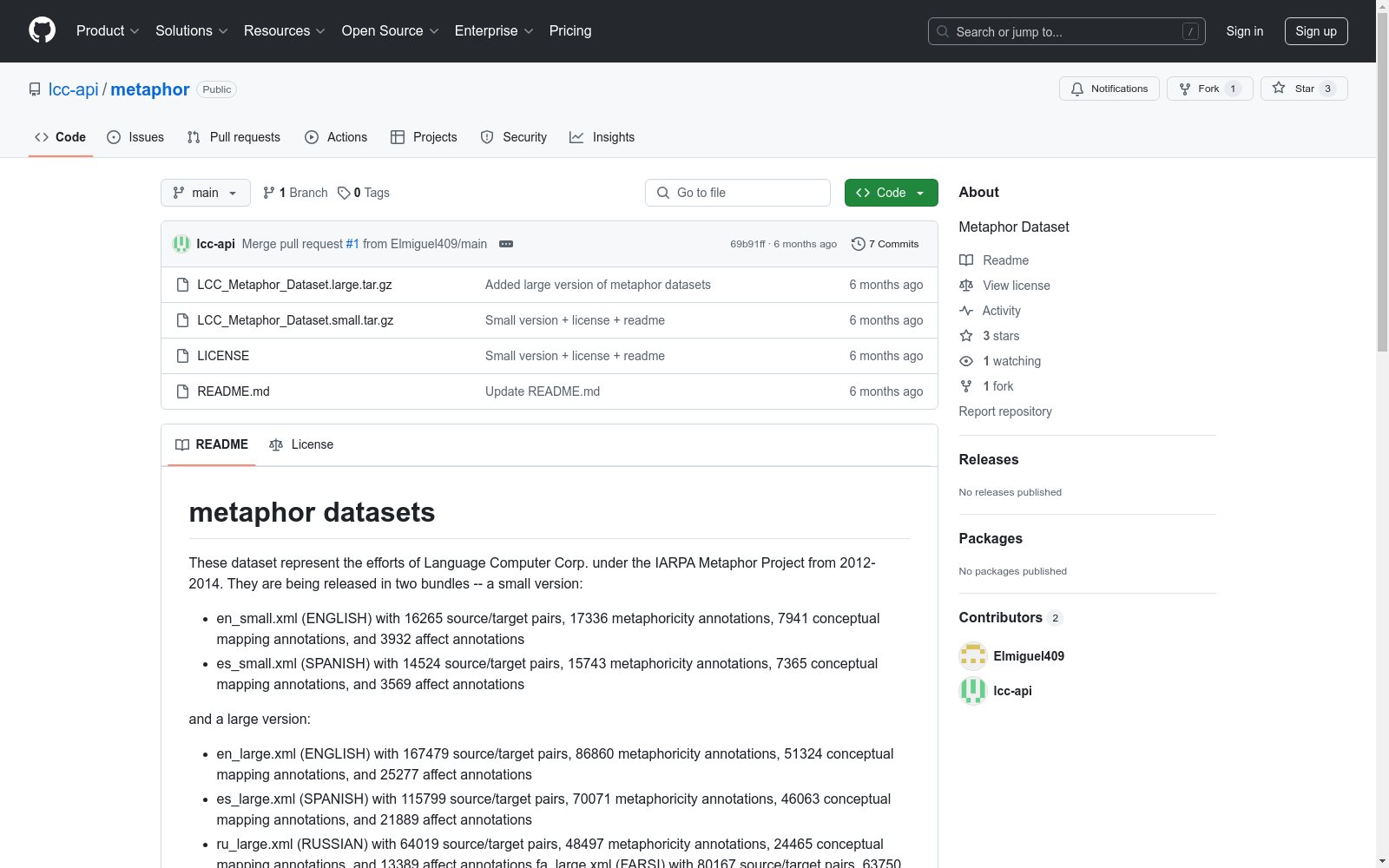Click the fork count badge 1
Screen dimensions: 1389x868
tap(1233, 89)
